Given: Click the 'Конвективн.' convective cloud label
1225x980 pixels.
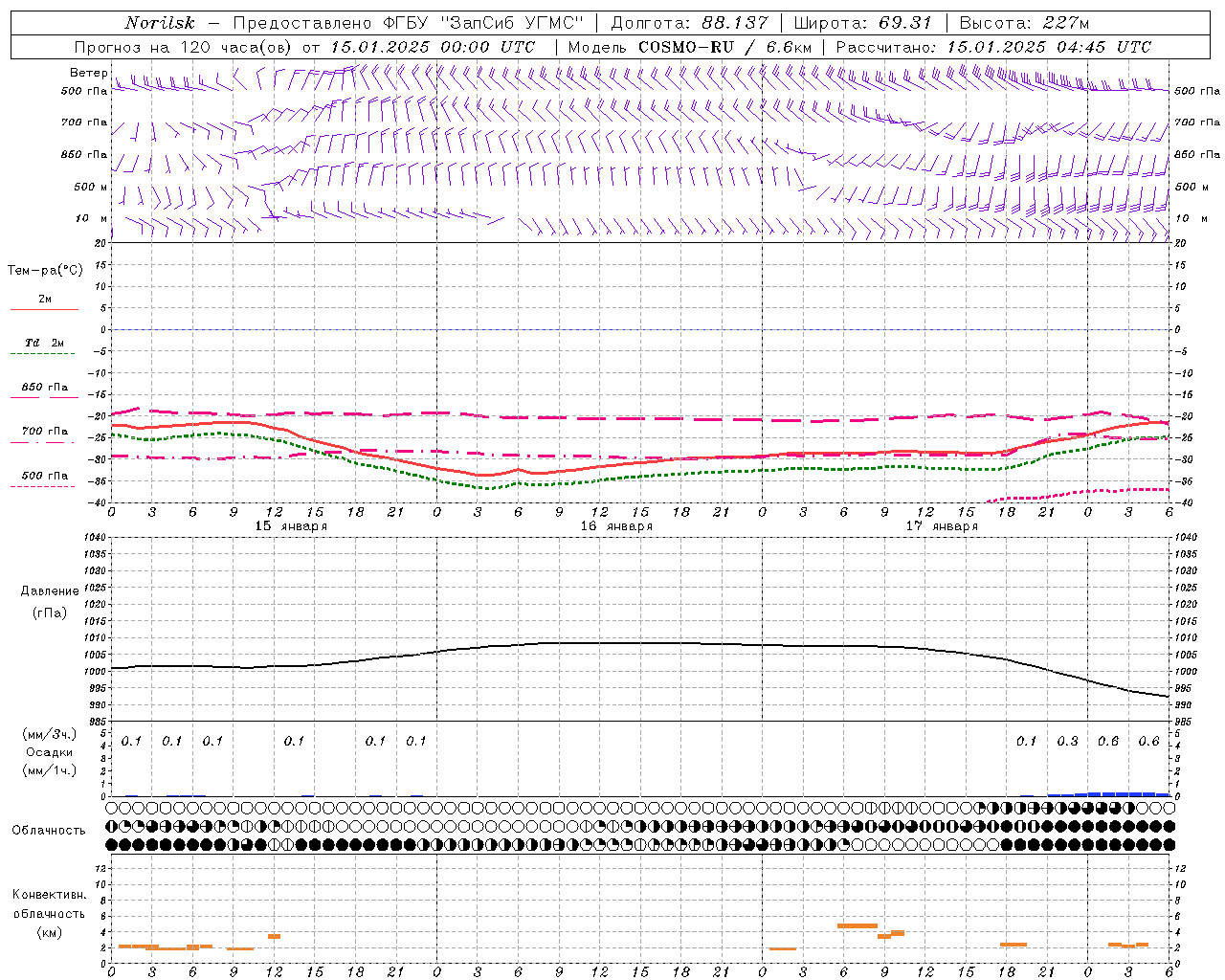Looking at the screenshot, I should (49, 895).
